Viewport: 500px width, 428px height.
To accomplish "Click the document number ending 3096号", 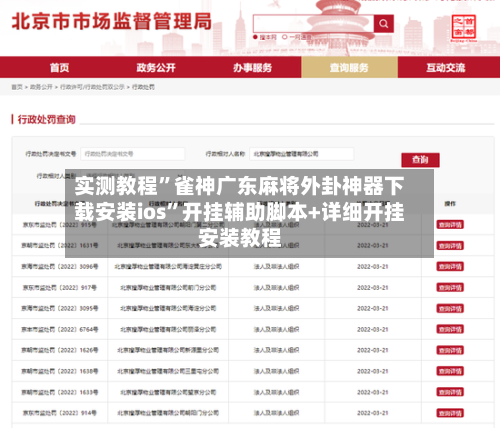I will (x=60, y=267).
